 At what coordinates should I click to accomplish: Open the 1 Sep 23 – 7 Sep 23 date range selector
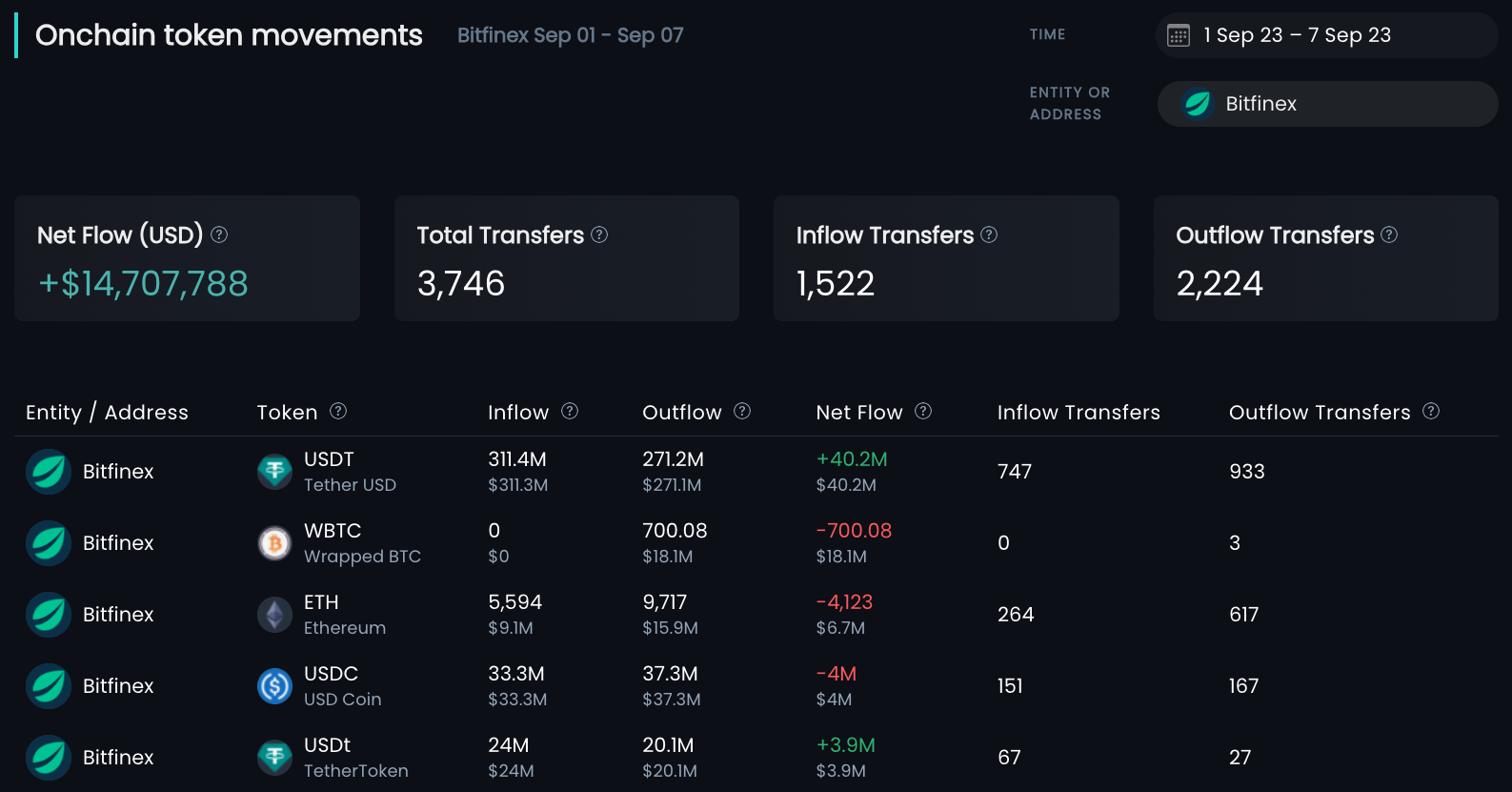(x=1326, y=35)
